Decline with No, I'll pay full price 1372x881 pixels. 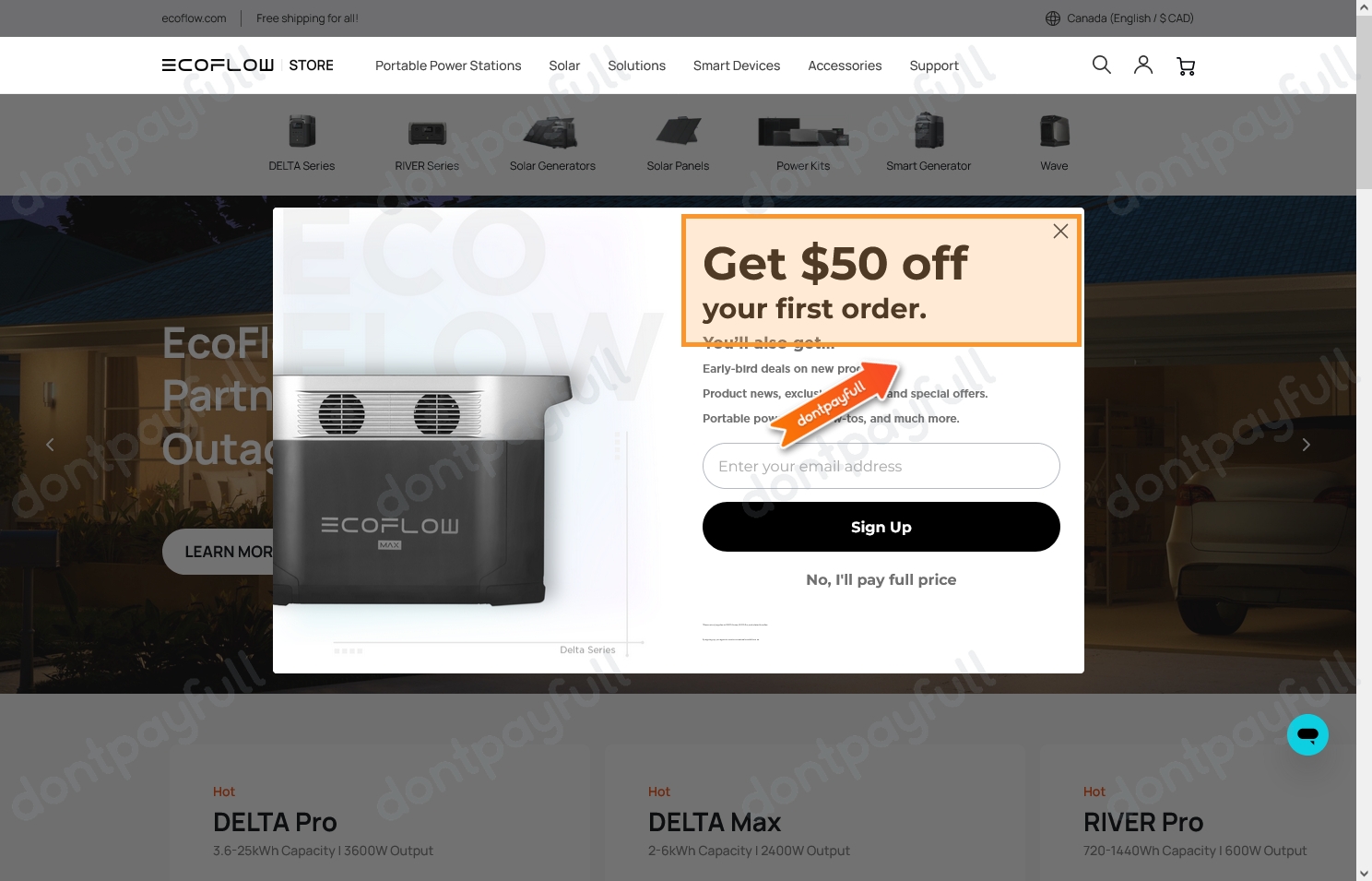pos(881,579)
